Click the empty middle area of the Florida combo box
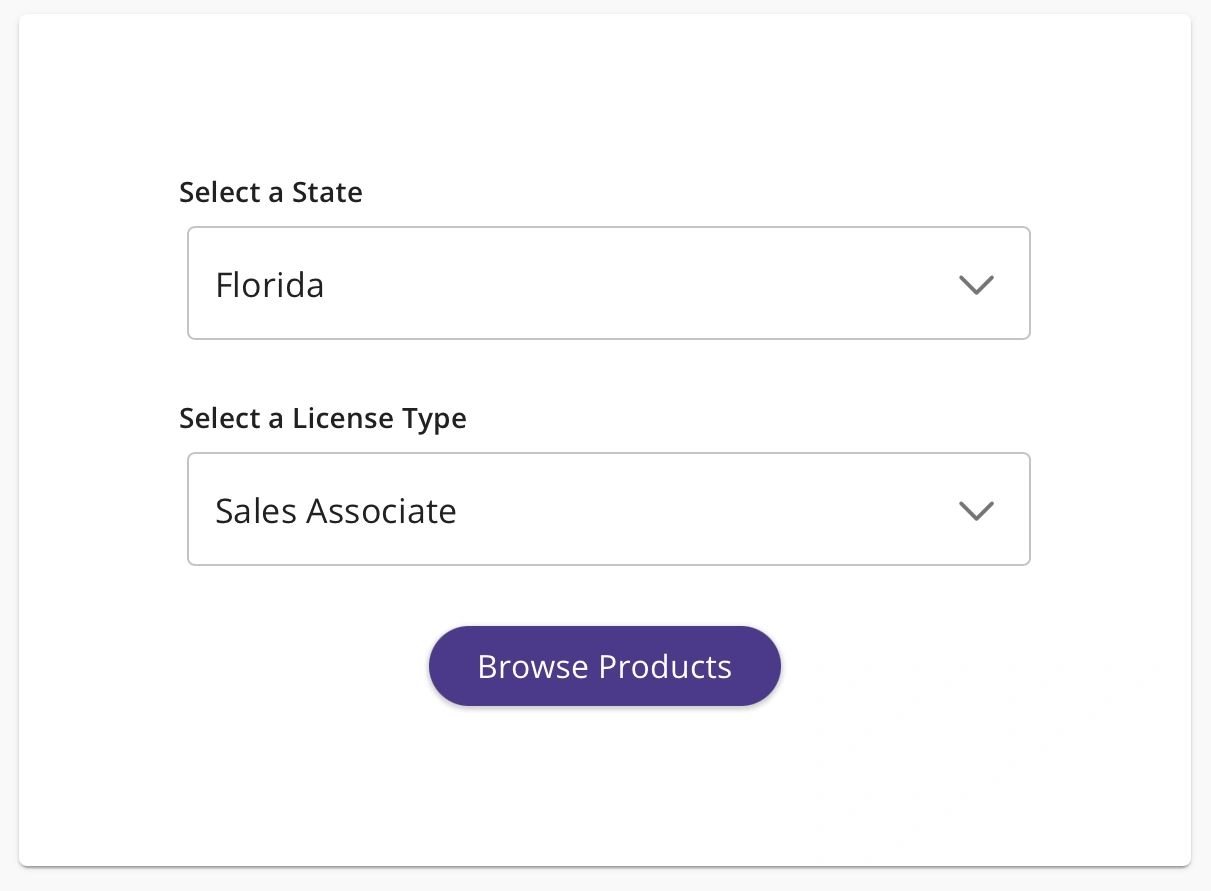Viewport: 1211px width, 891px height. click(x=640, y=283)
